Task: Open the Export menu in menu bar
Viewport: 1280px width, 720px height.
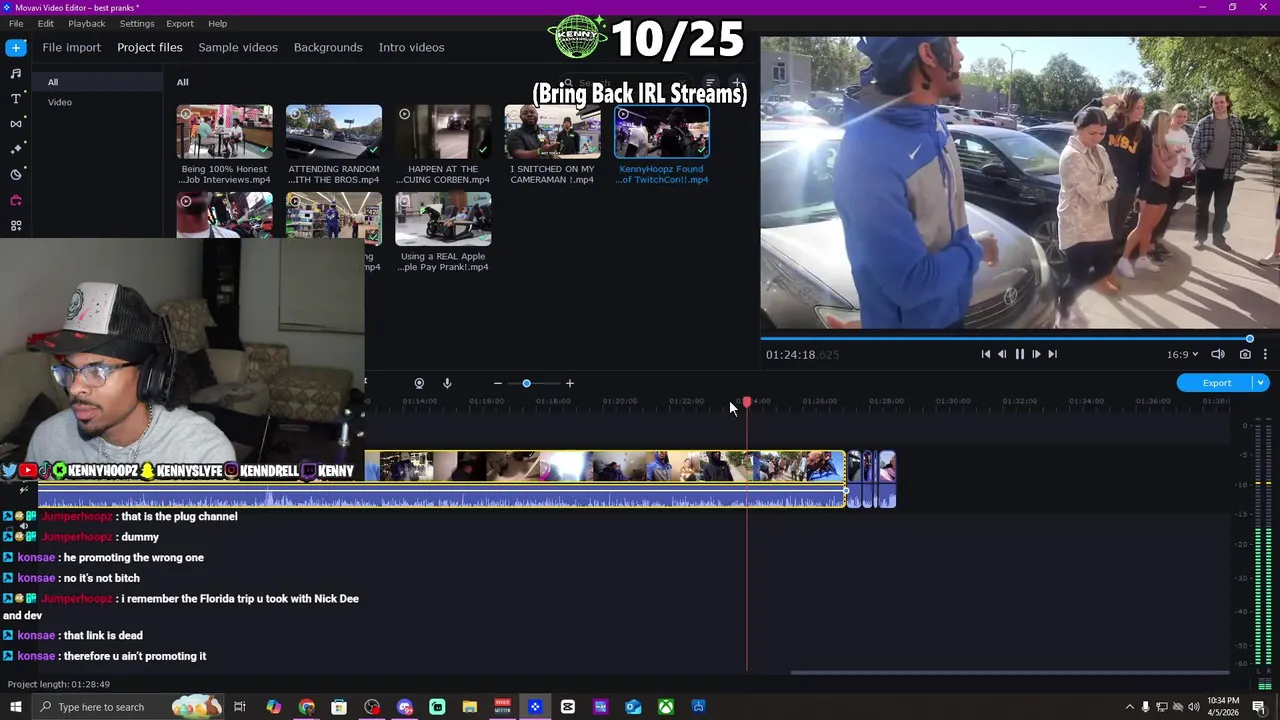Action: click(x=180, y=23)
